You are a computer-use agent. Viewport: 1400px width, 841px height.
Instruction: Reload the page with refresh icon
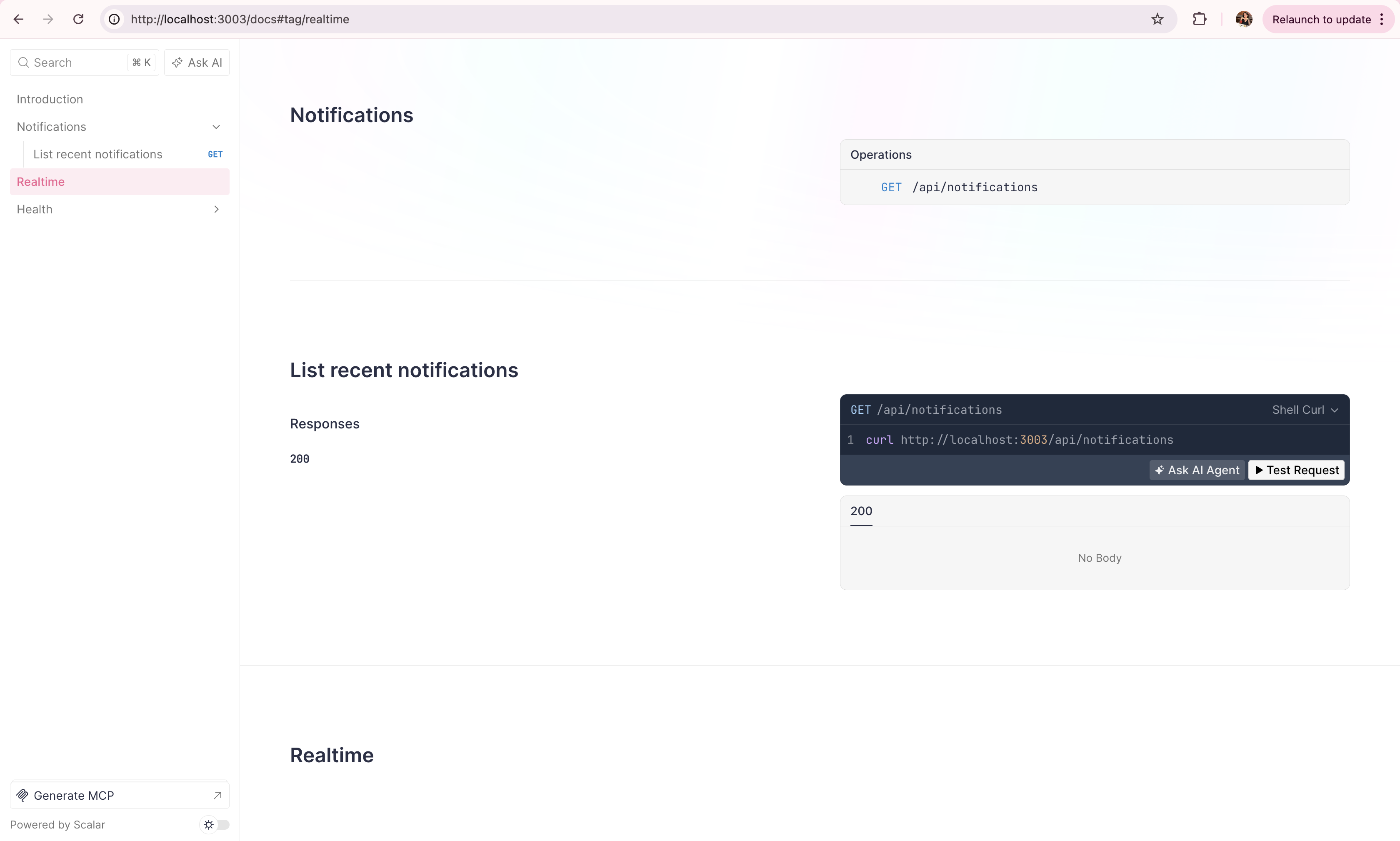pos(78,19)
